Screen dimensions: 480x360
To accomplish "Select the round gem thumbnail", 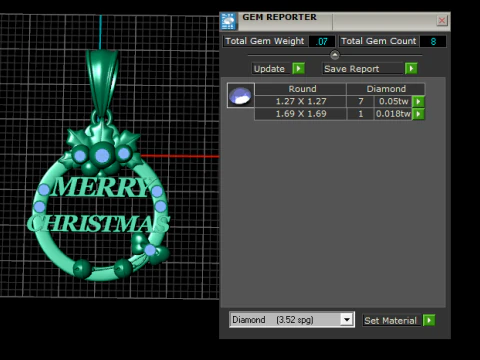I will (241, 95).
